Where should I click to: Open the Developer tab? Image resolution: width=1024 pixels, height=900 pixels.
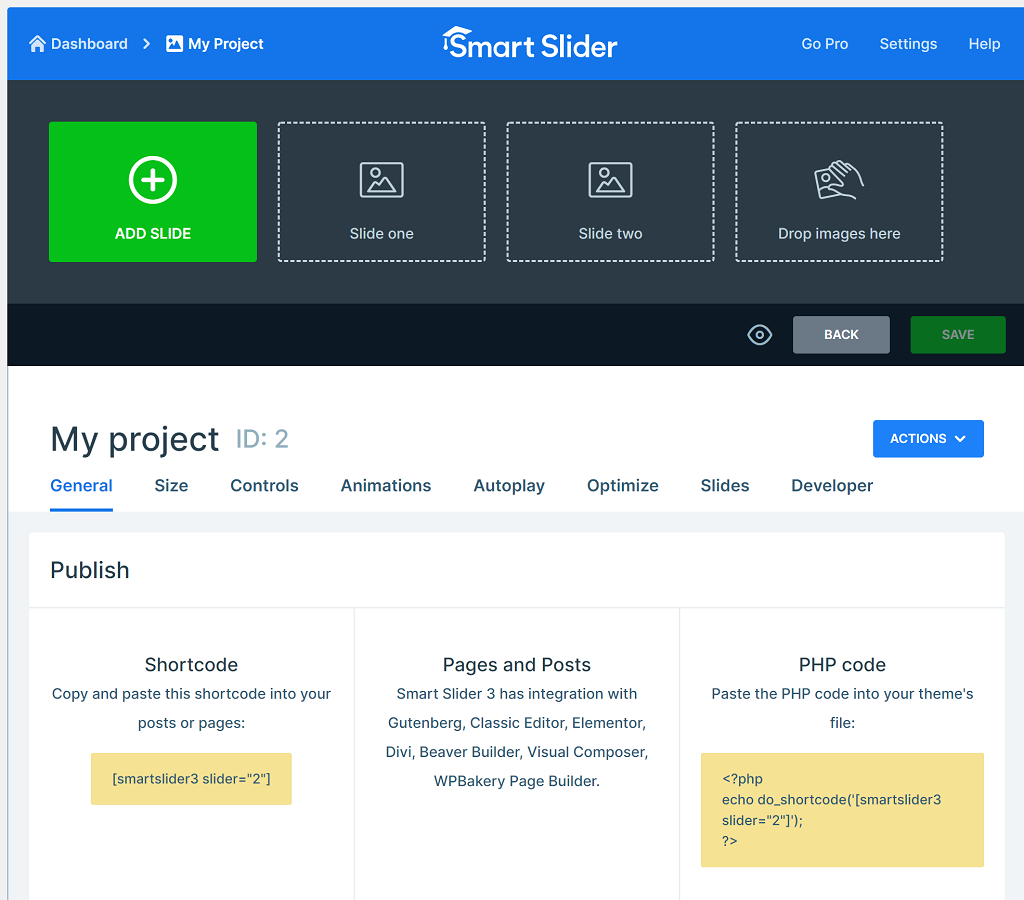(832, 486)
